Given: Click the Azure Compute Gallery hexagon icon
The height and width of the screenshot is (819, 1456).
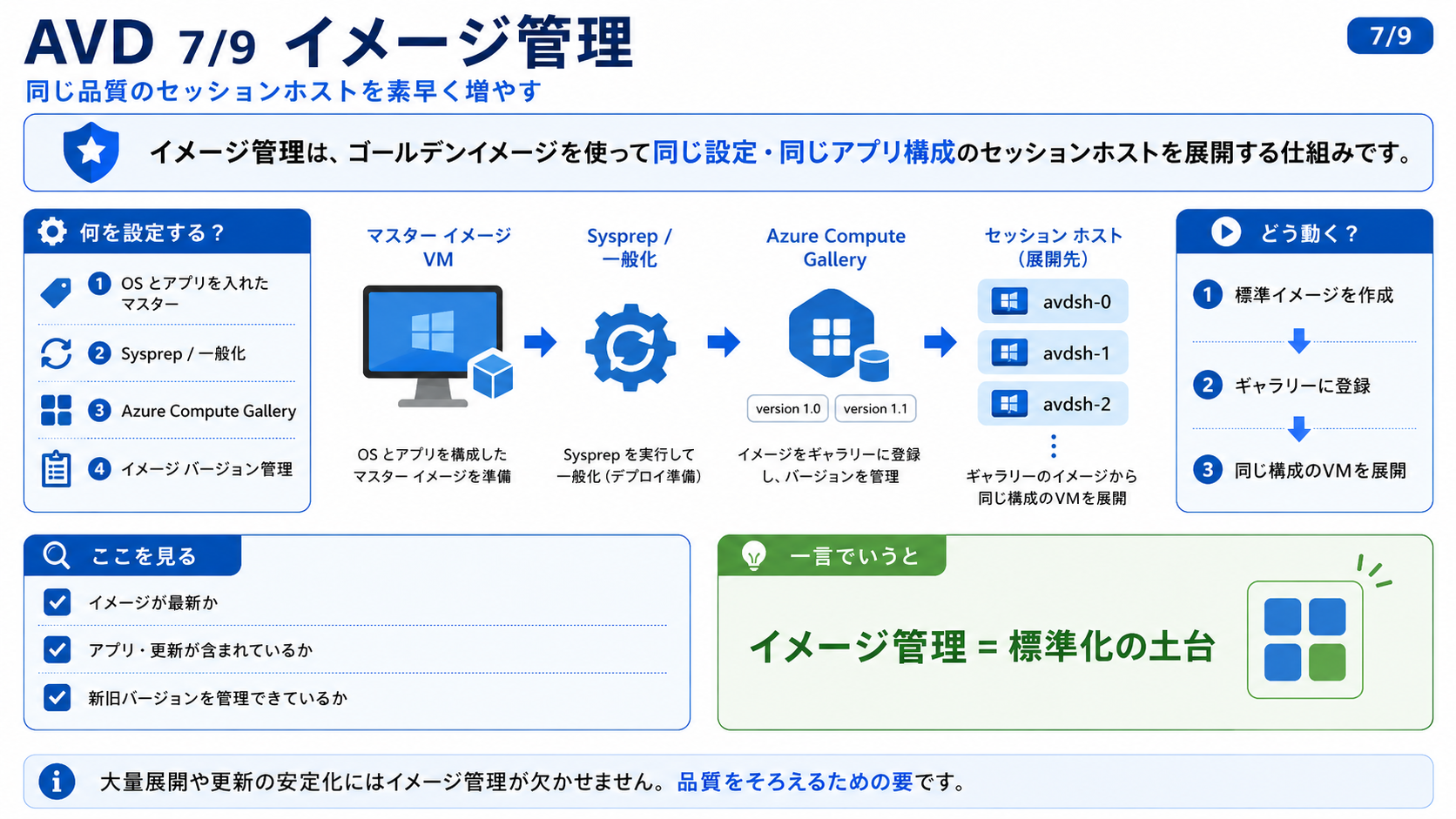Looking at the screenshot, I should click(831, 333).
